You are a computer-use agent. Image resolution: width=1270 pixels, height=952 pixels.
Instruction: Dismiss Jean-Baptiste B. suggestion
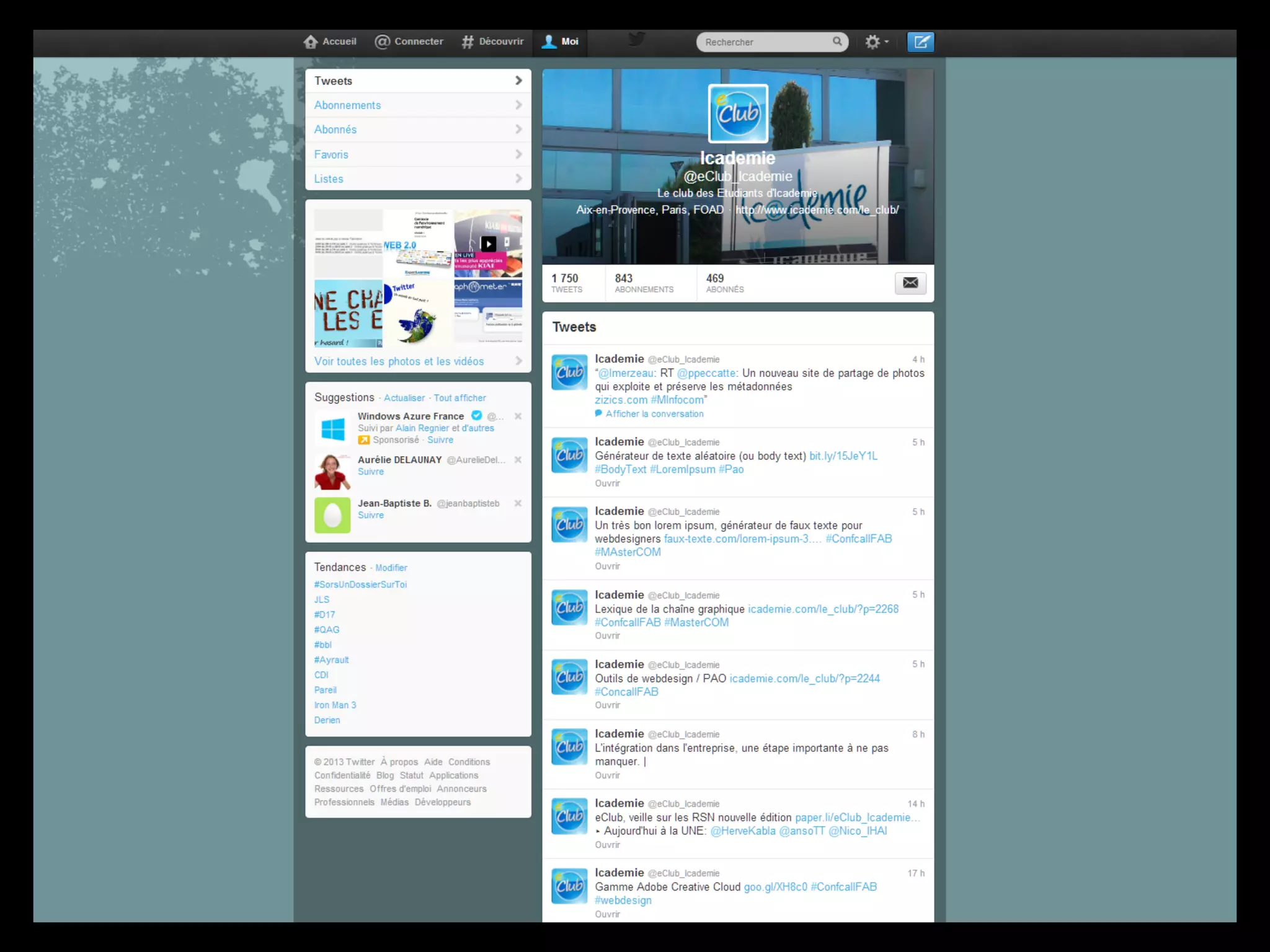point(518,503)
